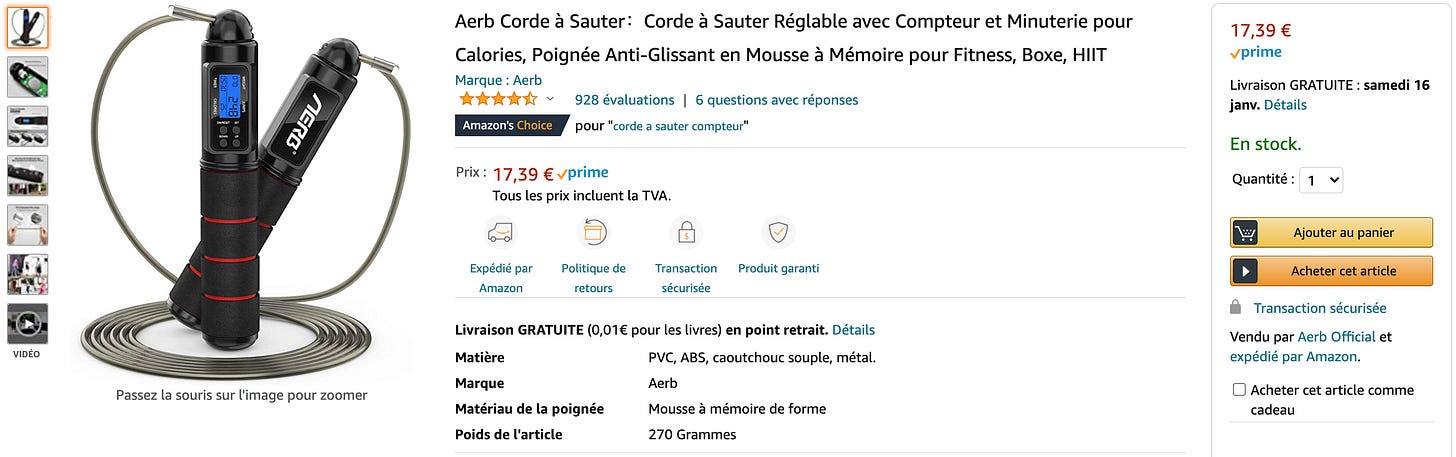The image size is (1456, 457).
Task: Click the Produit garanti shield icon
Action: [x=778, y=233]
